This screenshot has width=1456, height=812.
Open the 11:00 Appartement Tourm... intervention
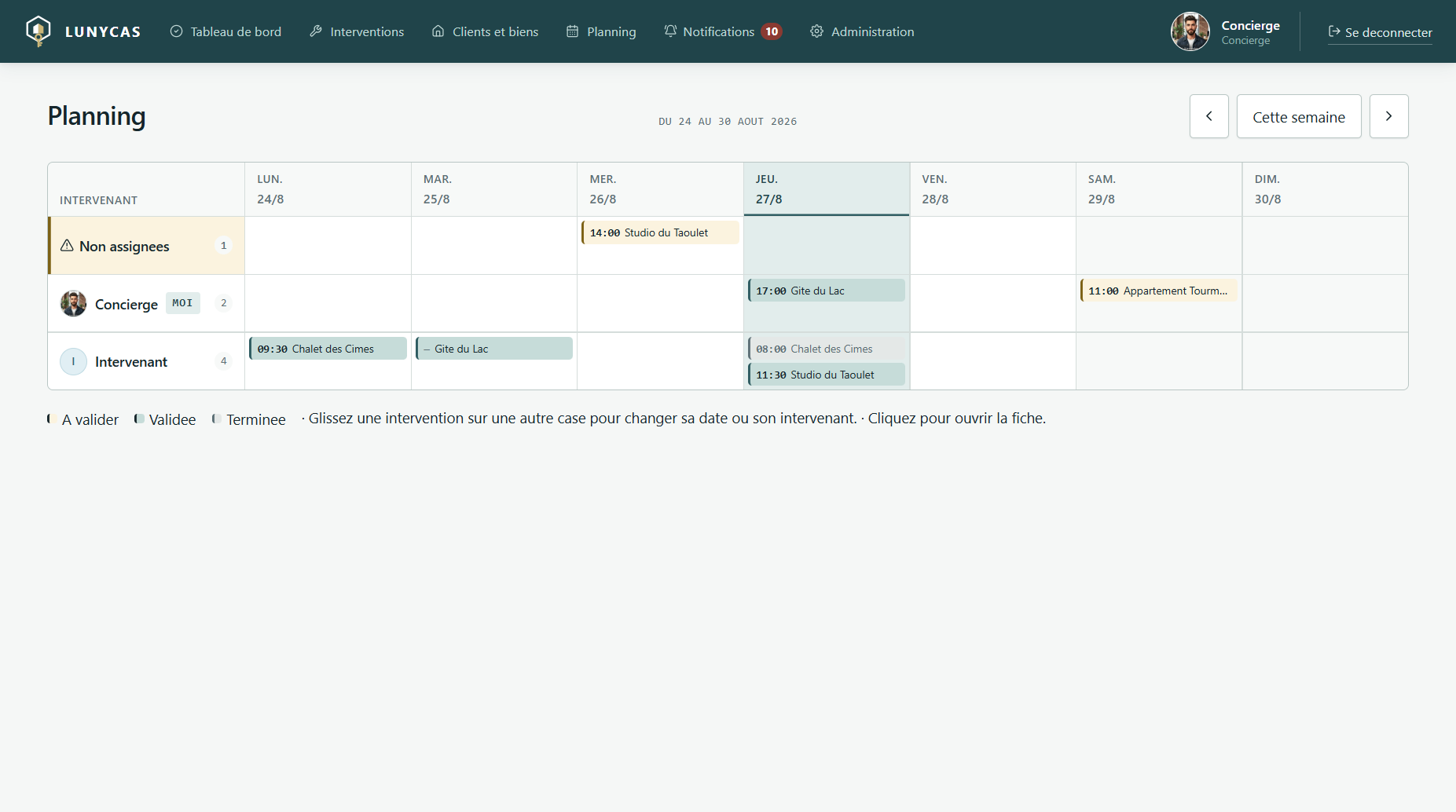[1159, 291]
